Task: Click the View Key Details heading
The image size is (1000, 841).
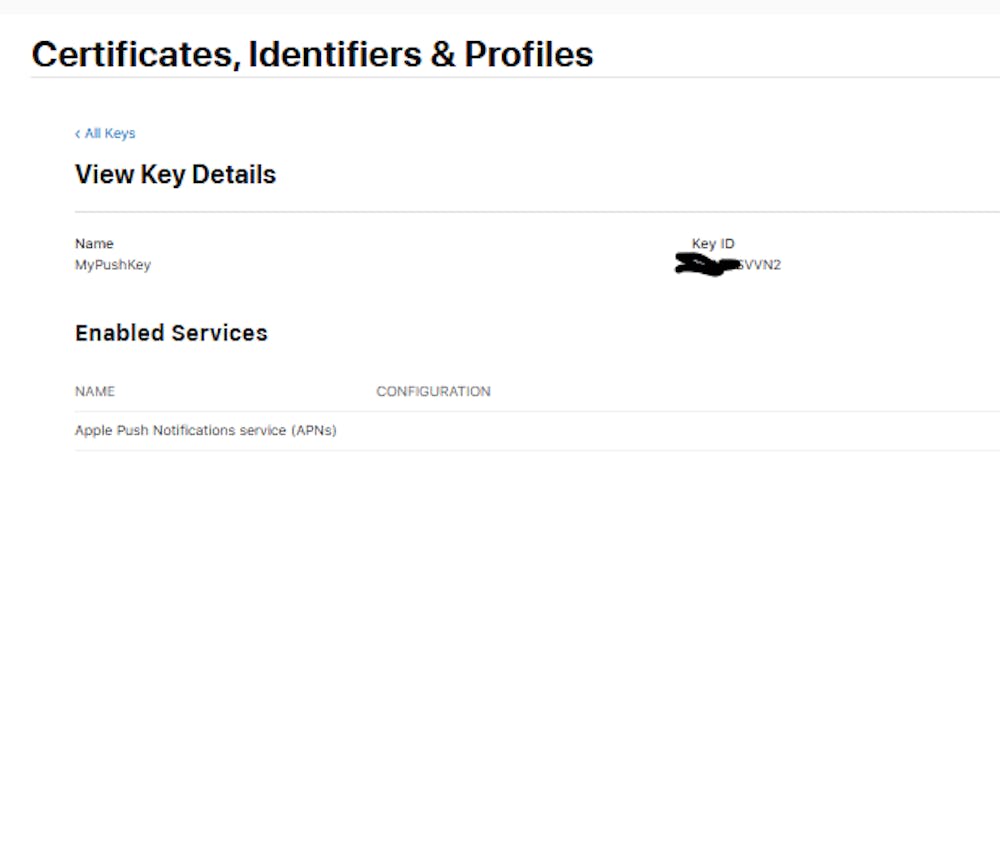Action: pyautogui.click(x=175, y=175)
